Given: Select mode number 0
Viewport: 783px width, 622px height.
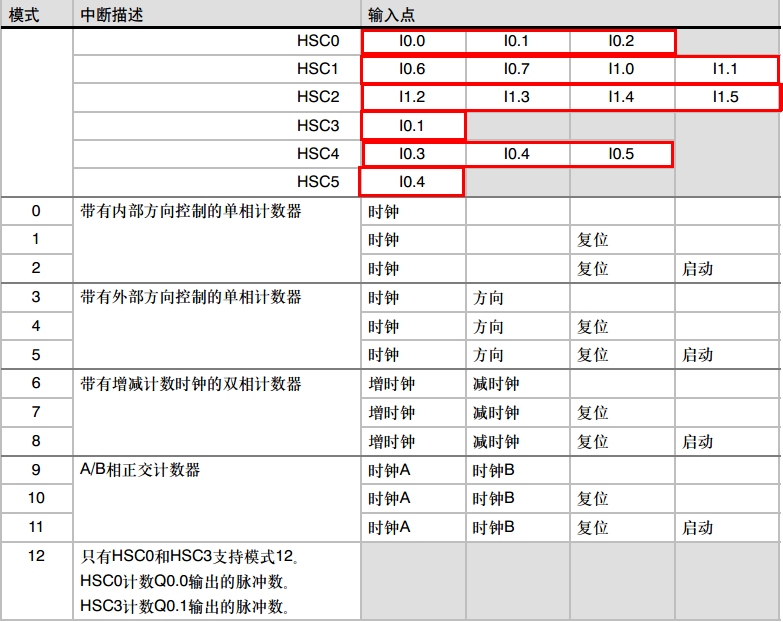Looking at the screenshot, I should tap(36, 211).
